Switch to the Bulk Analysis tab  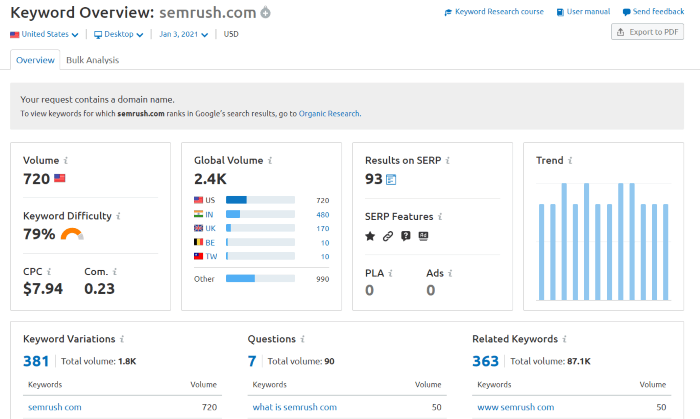coord(92,60)
